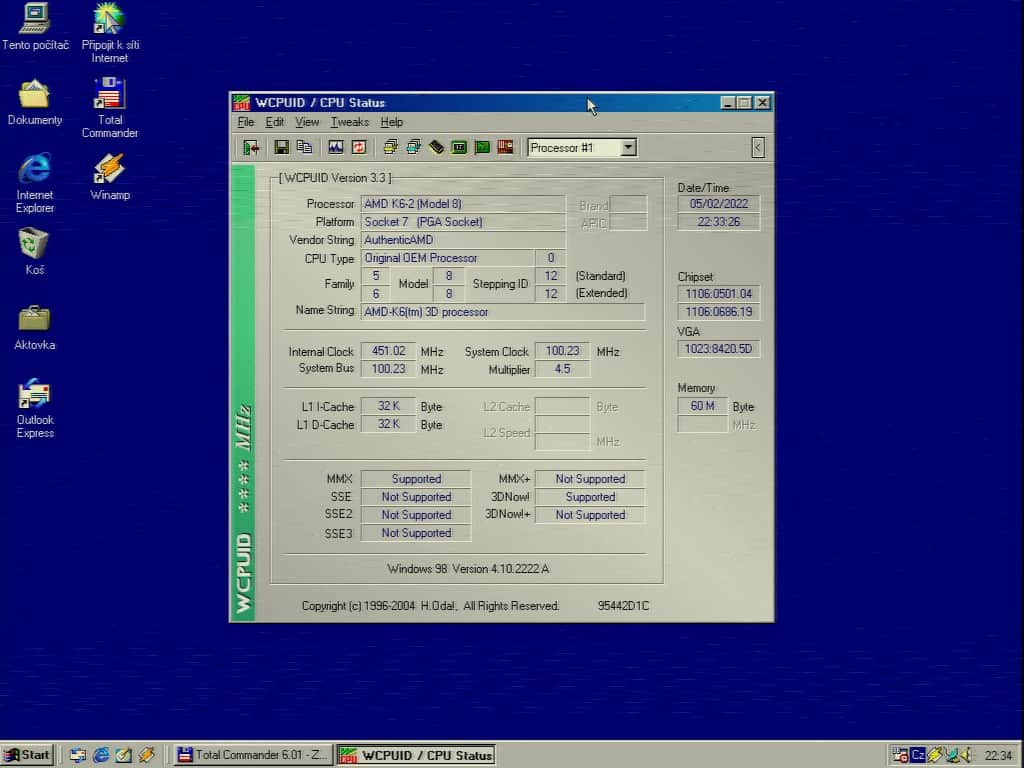Click the green board device info icon
This screenshot has height=768, width=1024.
(482, 148)
